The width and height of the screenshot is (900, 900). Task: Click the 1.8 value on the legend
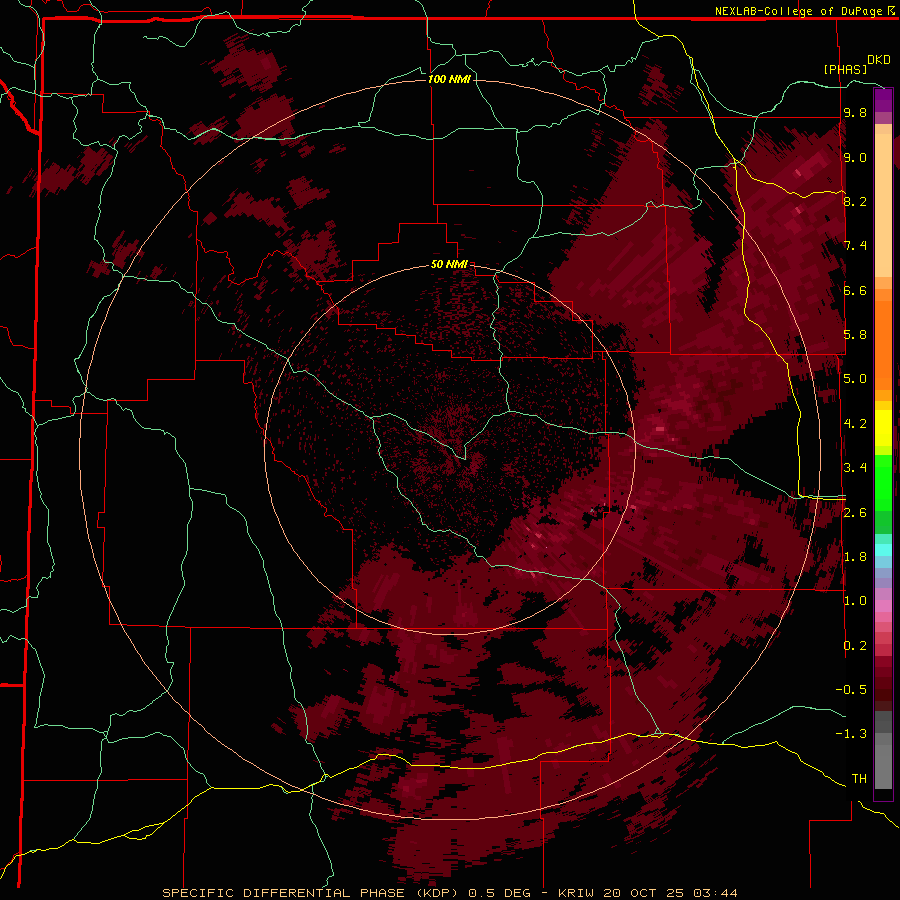coord(855,557)
